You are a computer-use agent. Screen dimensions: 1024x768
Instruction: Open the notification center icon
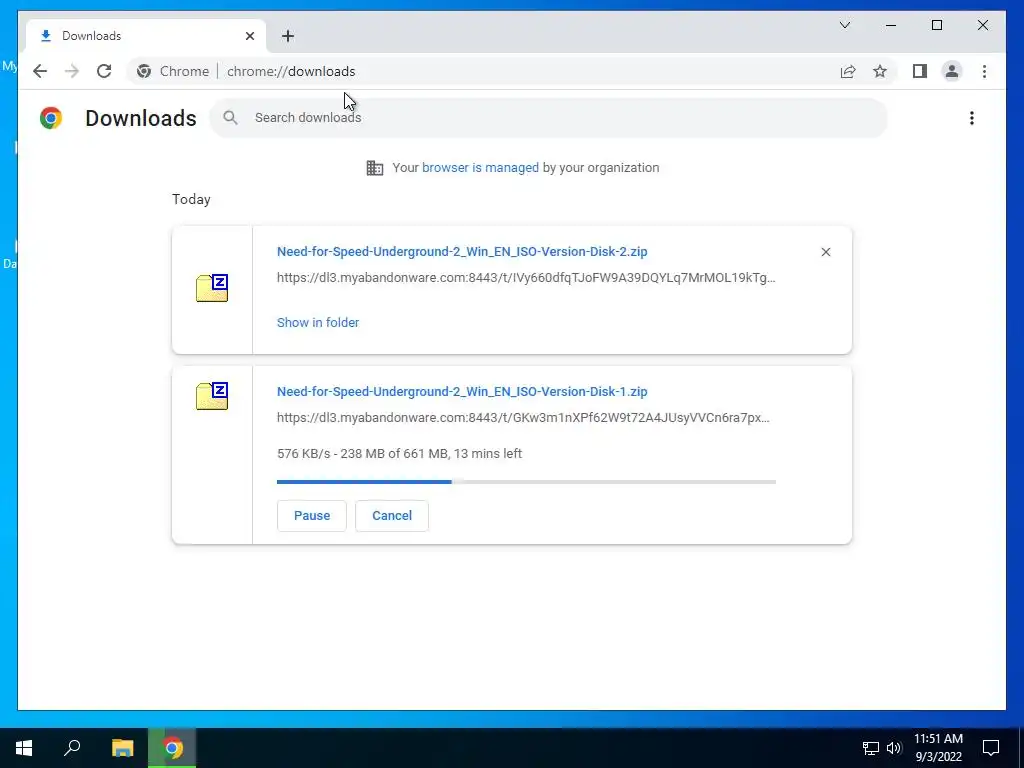[991, 748]
